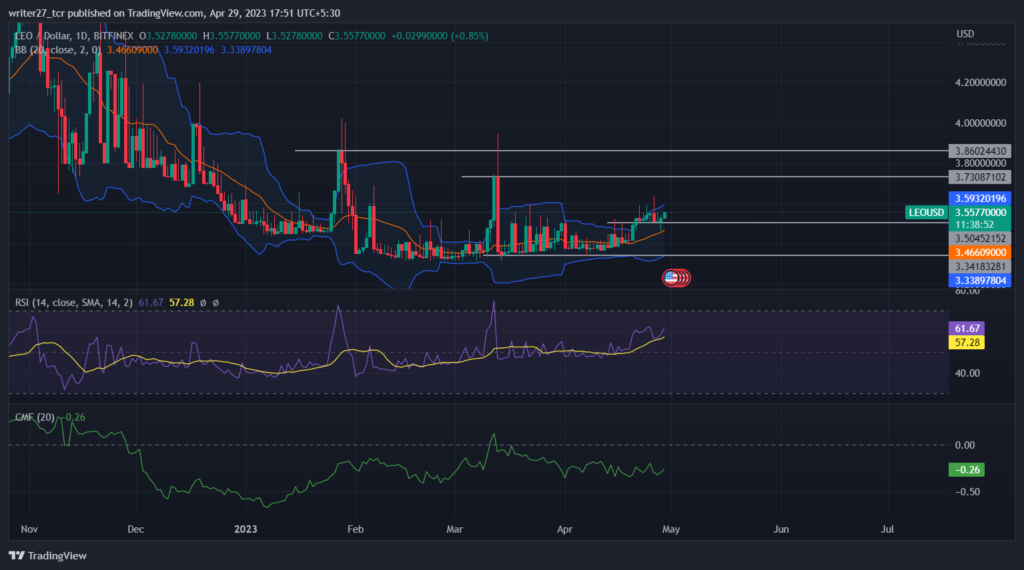The image size is (1024, 570).
Task: Click the BB basis value 3.46609000 in legend
Action: (132, 50)
